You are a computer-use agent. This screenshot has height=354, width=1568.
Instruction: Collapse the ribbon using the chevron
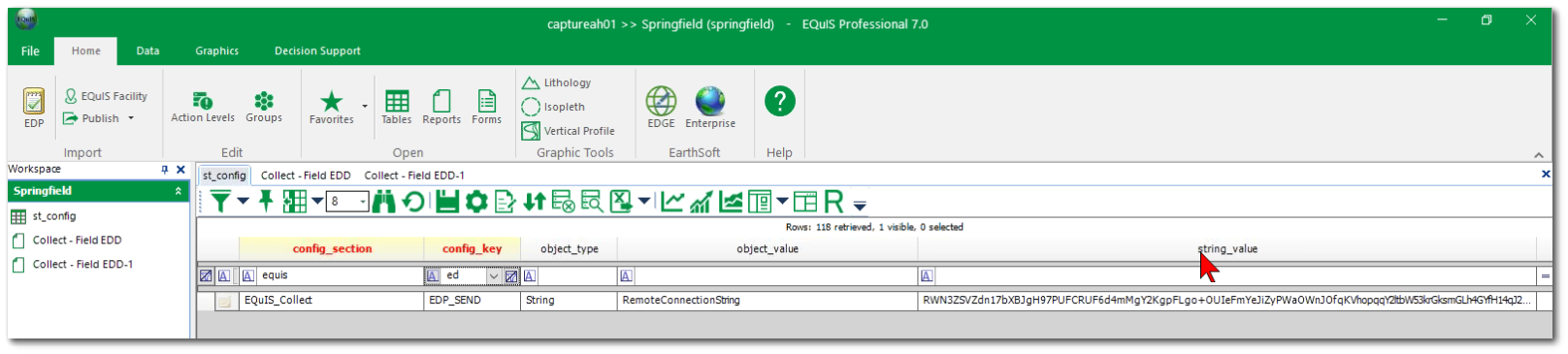coord(1538,154)
